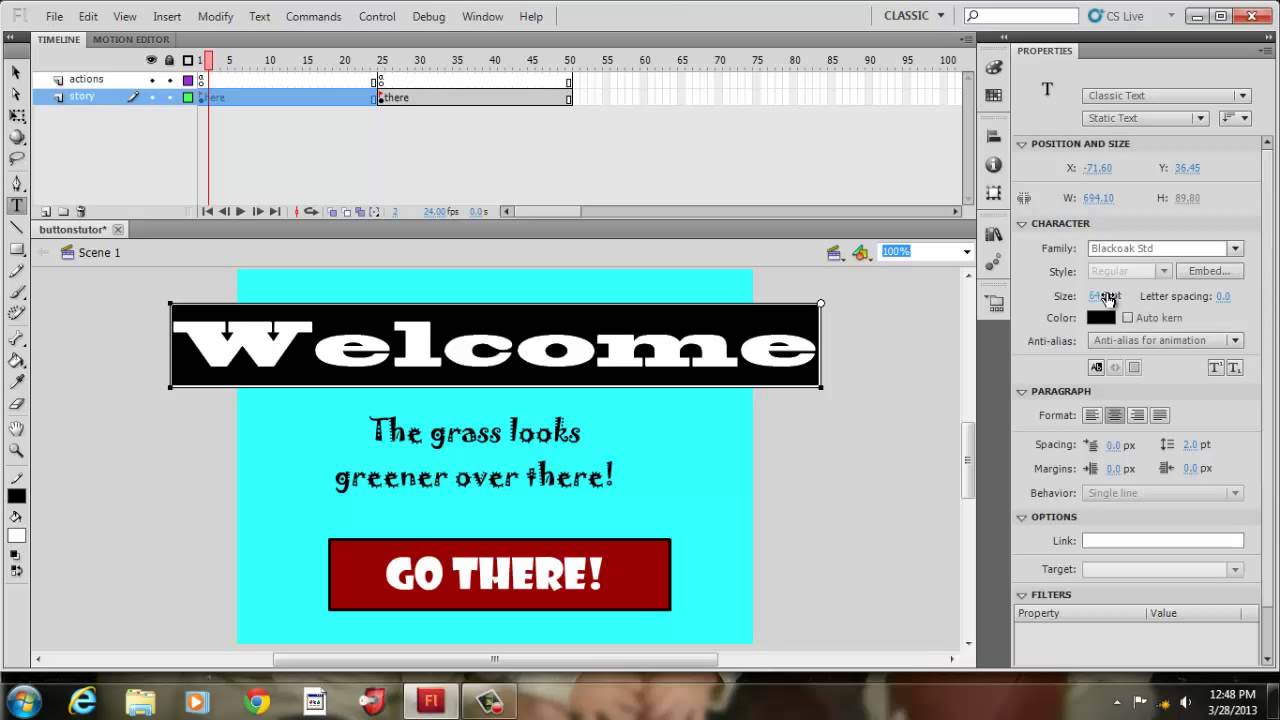Toggle lock dot for actions layer
This screenshot has height=720, width=1280.
coord(169,80)
